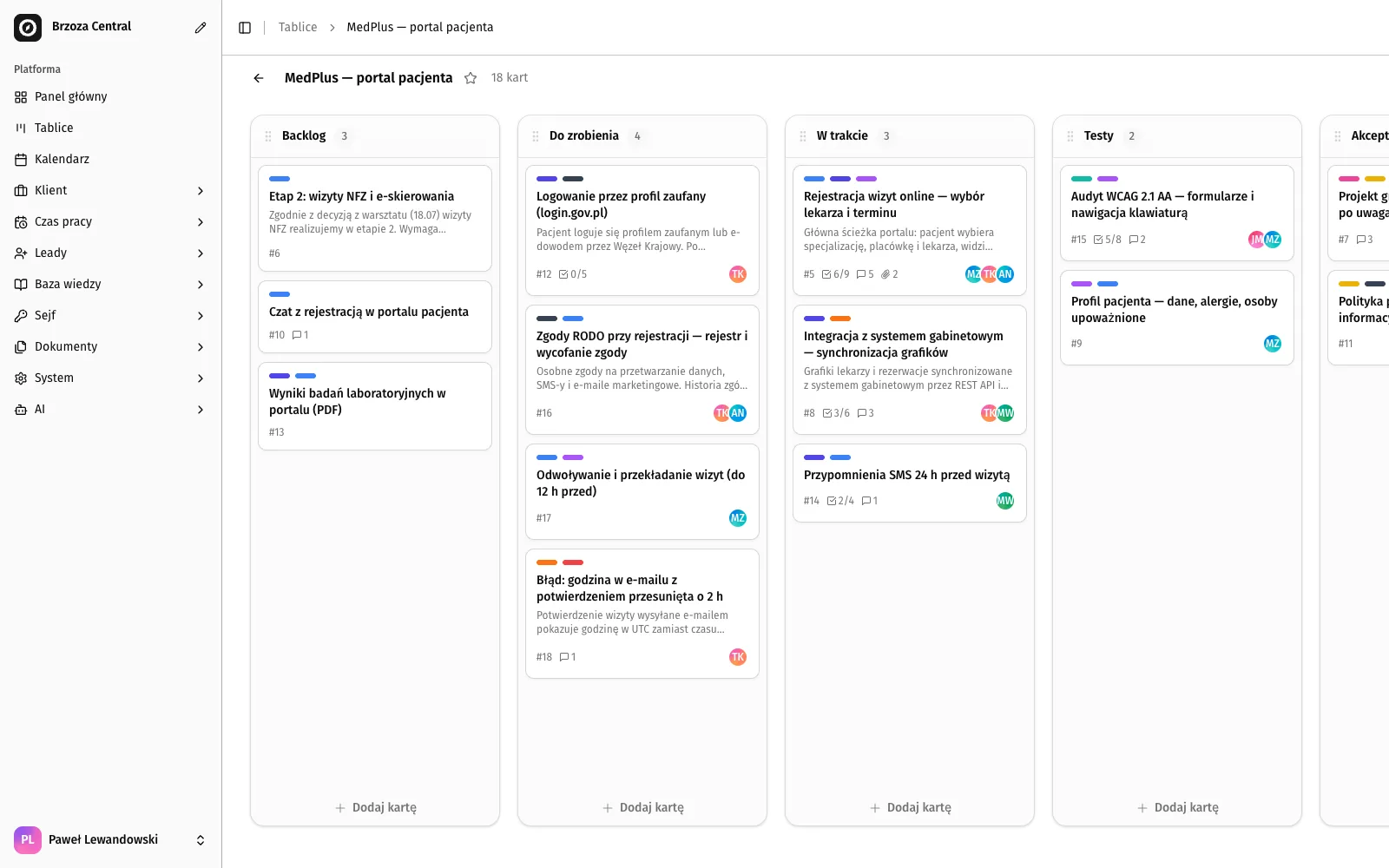The height and width of the screenshot is (868, 1389).
Task: Open the card Wyniki badań laboratoryjnych w portalu
Action: click(x=375, y=406)
